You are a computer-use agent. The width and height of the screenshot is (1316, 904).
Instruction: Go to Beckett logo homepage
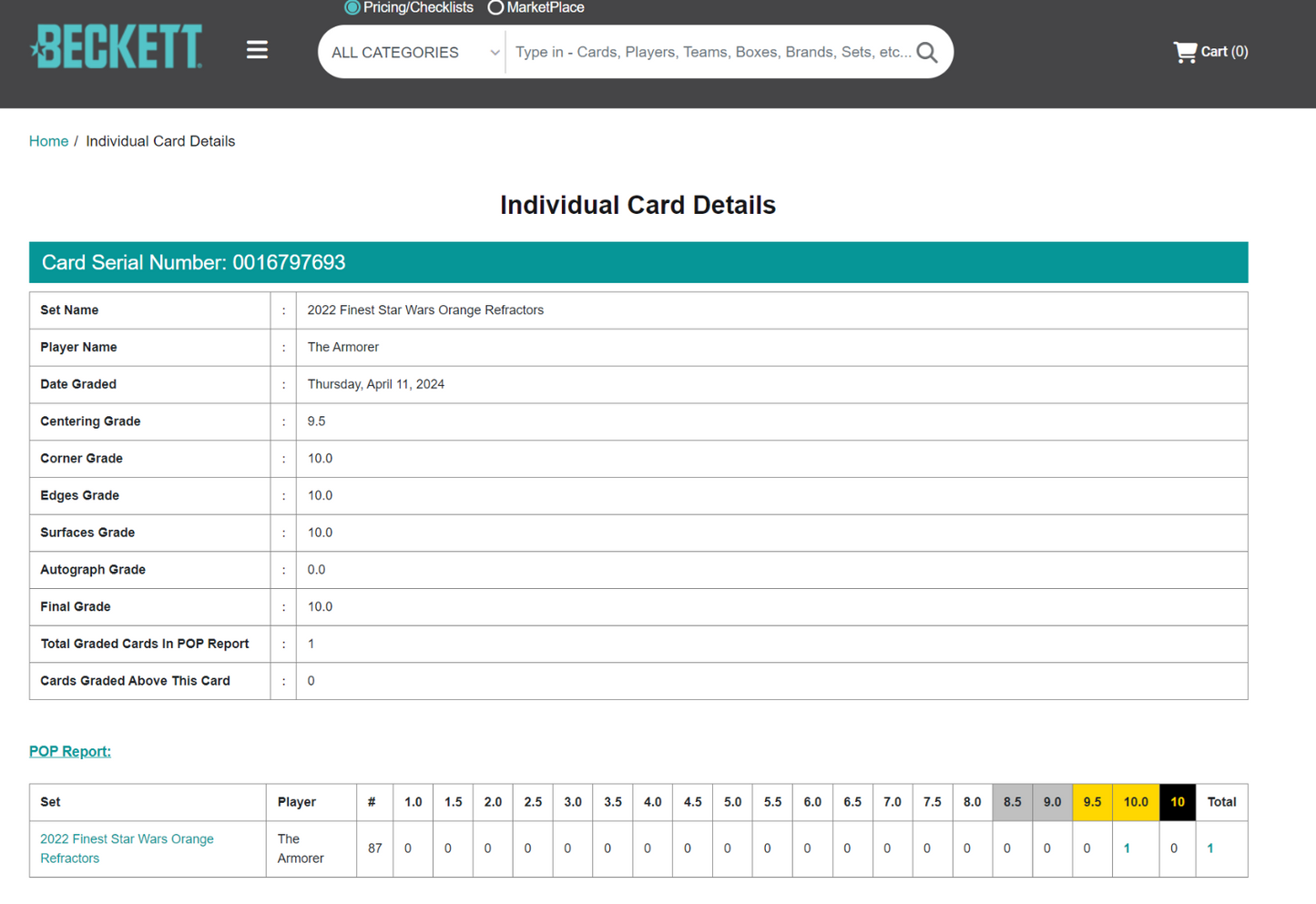tap(116, 46)
